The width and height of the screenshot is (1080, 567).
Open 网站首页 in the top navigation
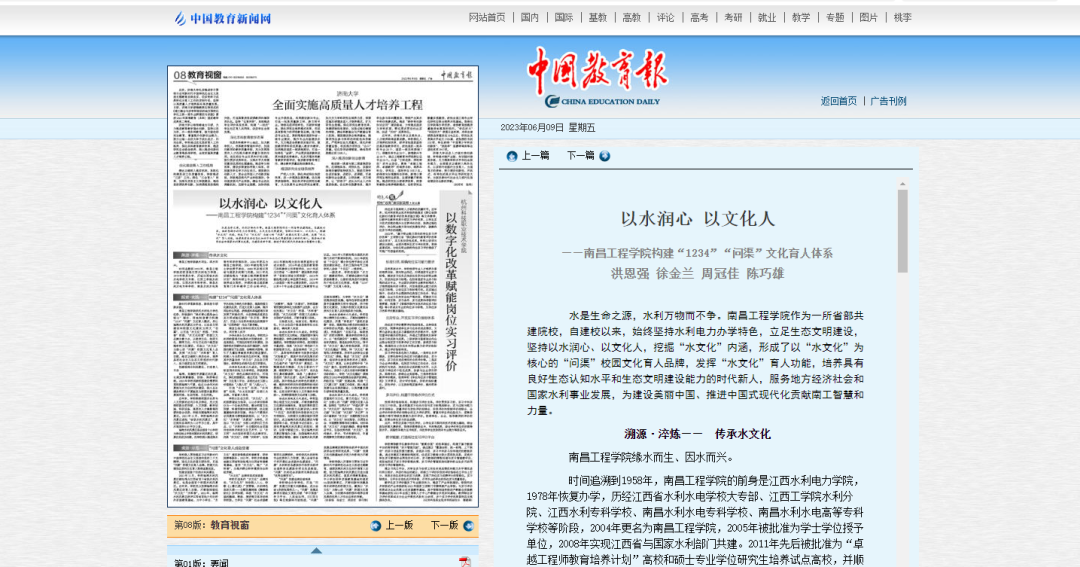(487, 17)
